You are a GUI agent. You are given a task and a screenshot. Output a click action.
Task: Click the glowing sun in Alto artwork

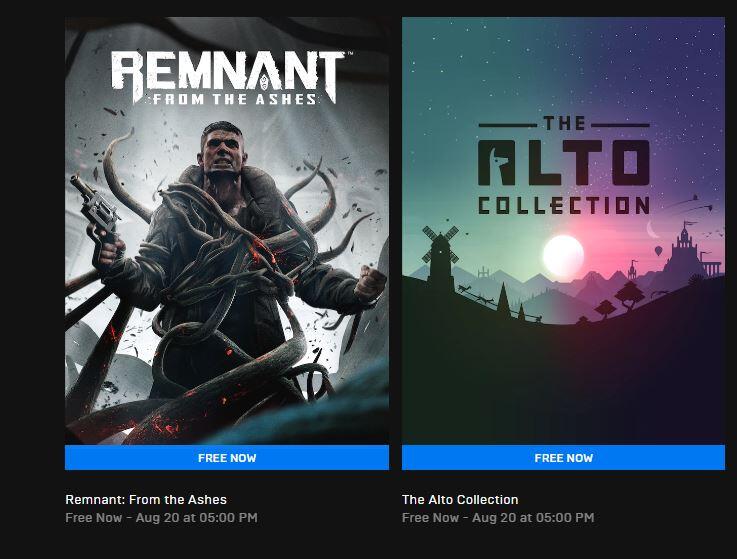[x=563, y=254]
